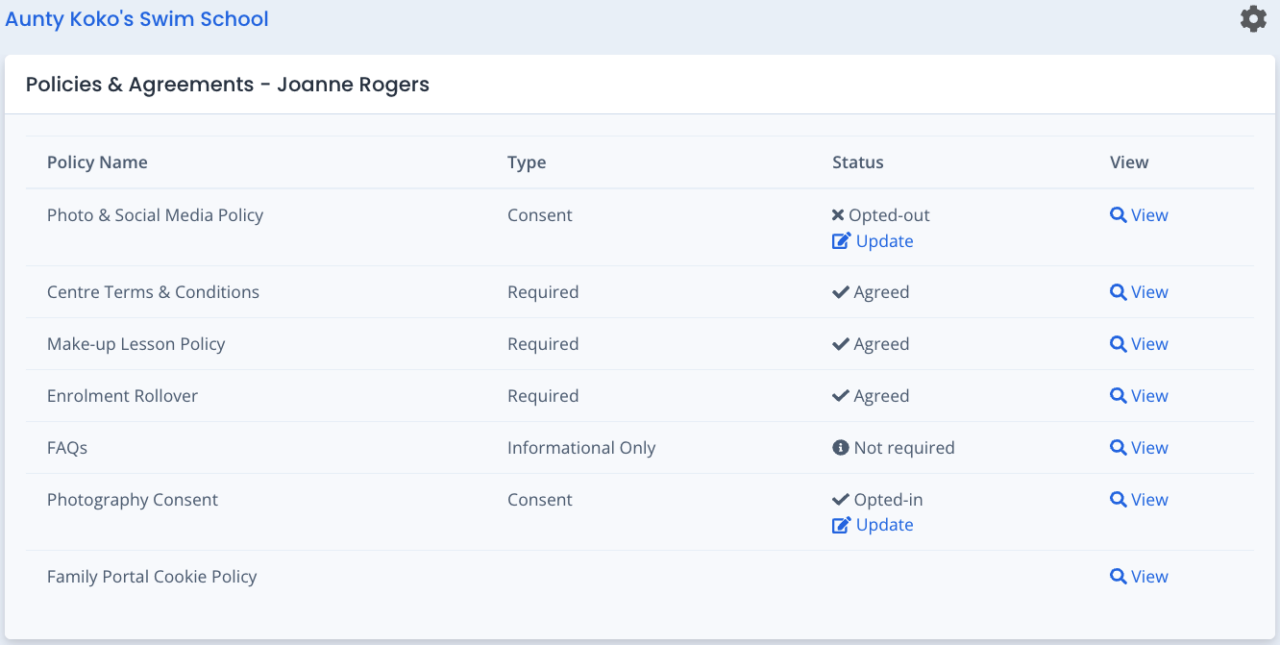The image size is (1280, 645).
Task: Click the edit icon under Opted-in status
Action: (841, 525)
